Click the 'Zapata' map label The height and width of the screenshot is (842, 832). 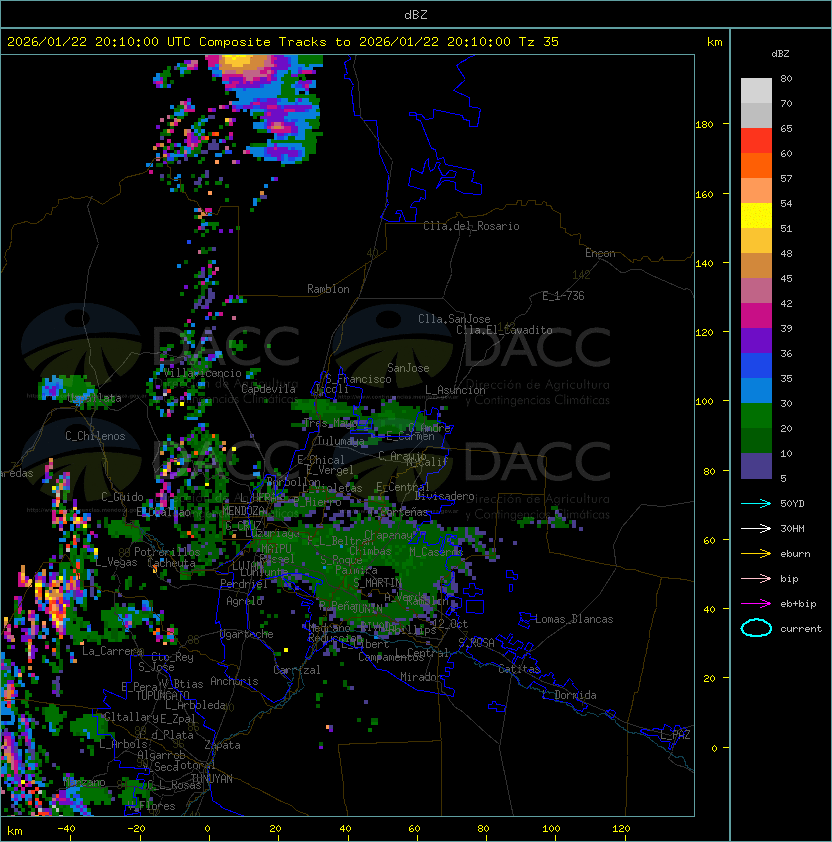[222, 745]
